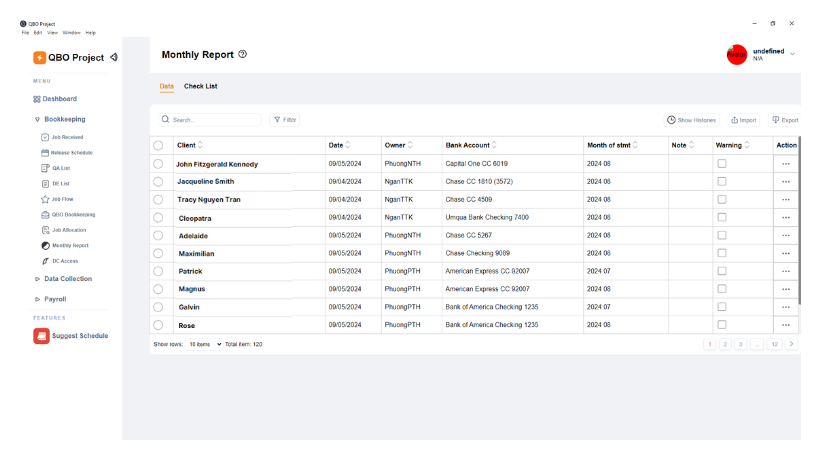This screenshot has height=460, width=820.
Task: Open the Window menu
Action: click(x=71, y=33)
